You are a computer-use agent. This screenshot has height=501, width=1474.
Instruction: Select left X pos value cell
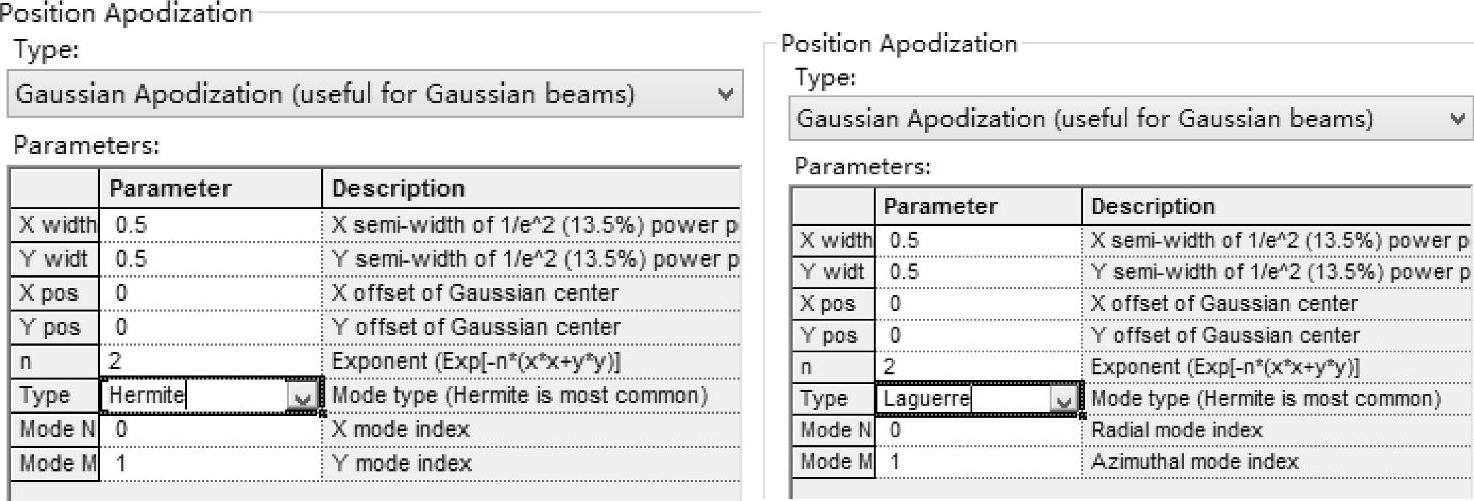[210, 294]
